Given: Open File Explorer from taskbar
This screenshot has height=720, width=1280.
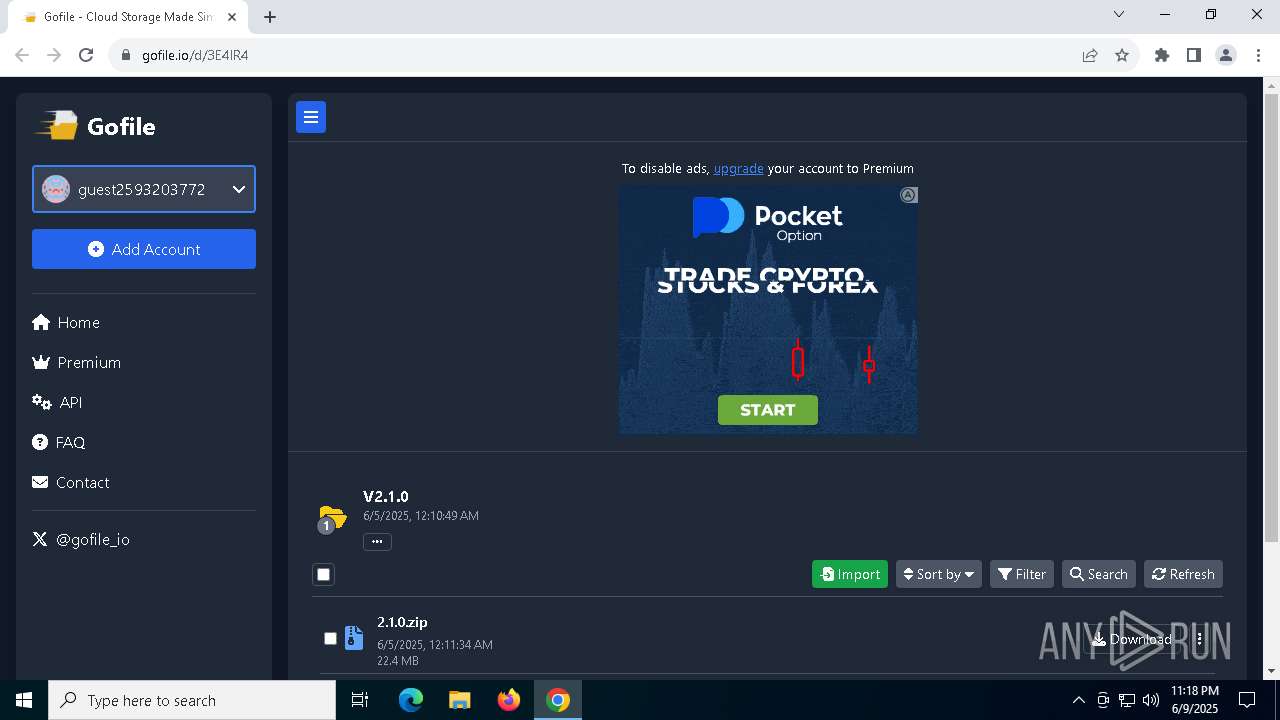Looking at the screenshot, I should tap(460, 700).
